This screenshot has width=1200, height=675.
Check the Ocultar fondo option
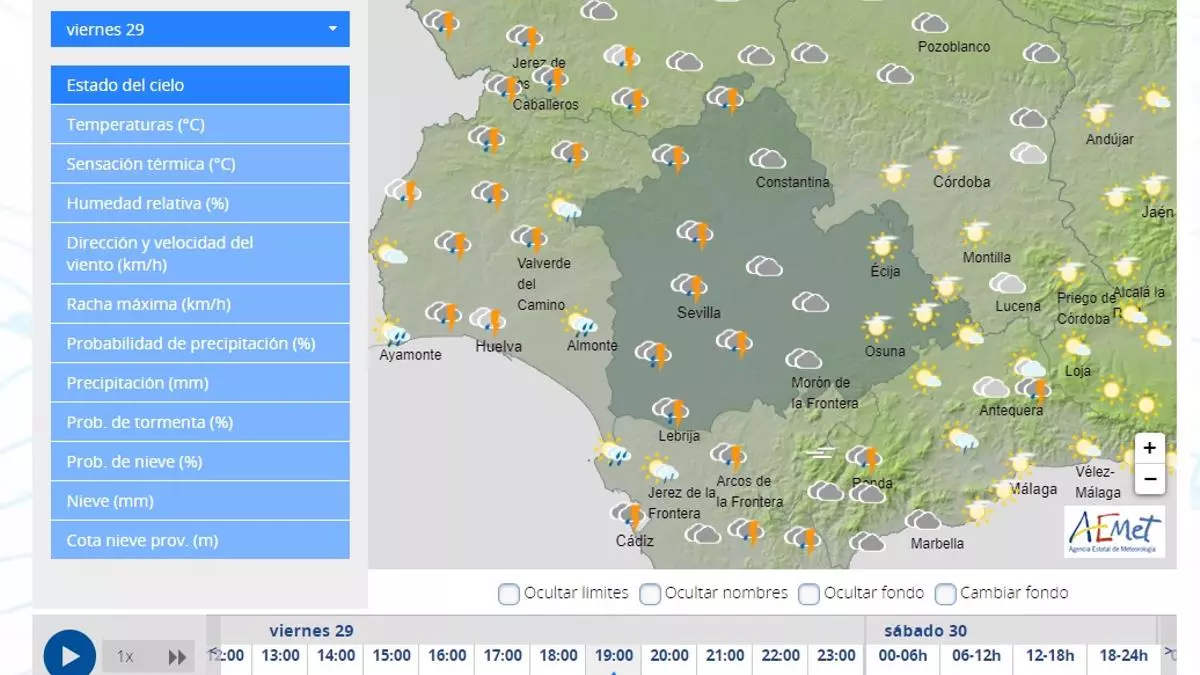point(809,594)
